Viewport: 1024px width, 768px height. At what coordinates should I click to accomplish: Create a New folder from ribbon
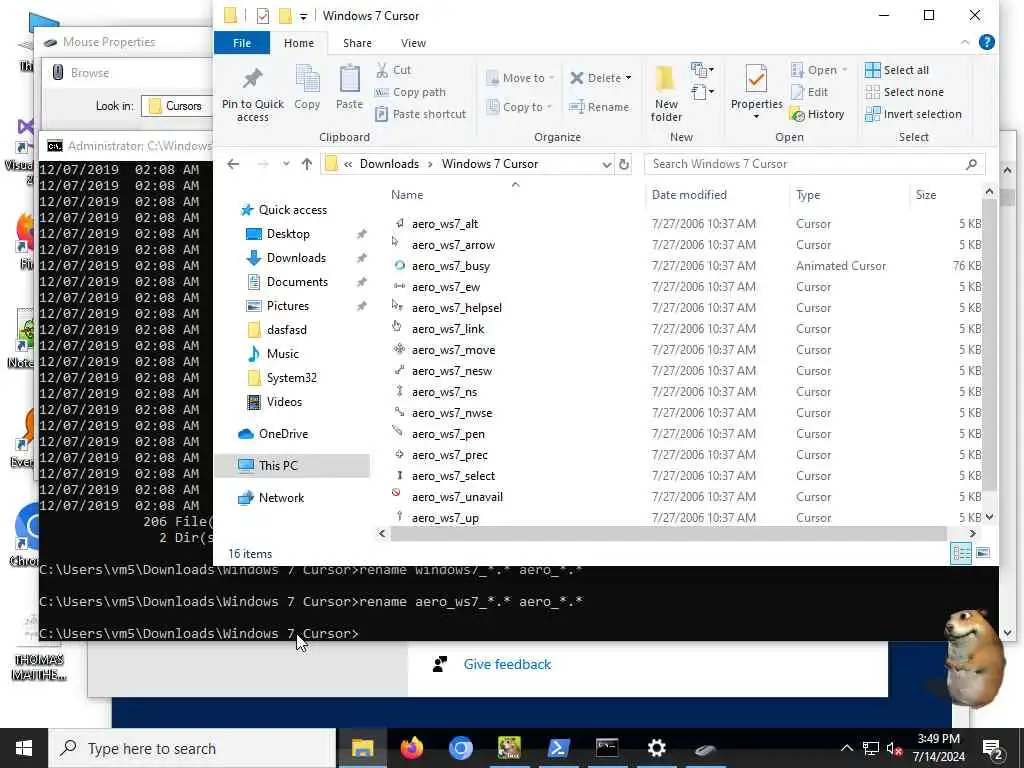tap(665, 93)
